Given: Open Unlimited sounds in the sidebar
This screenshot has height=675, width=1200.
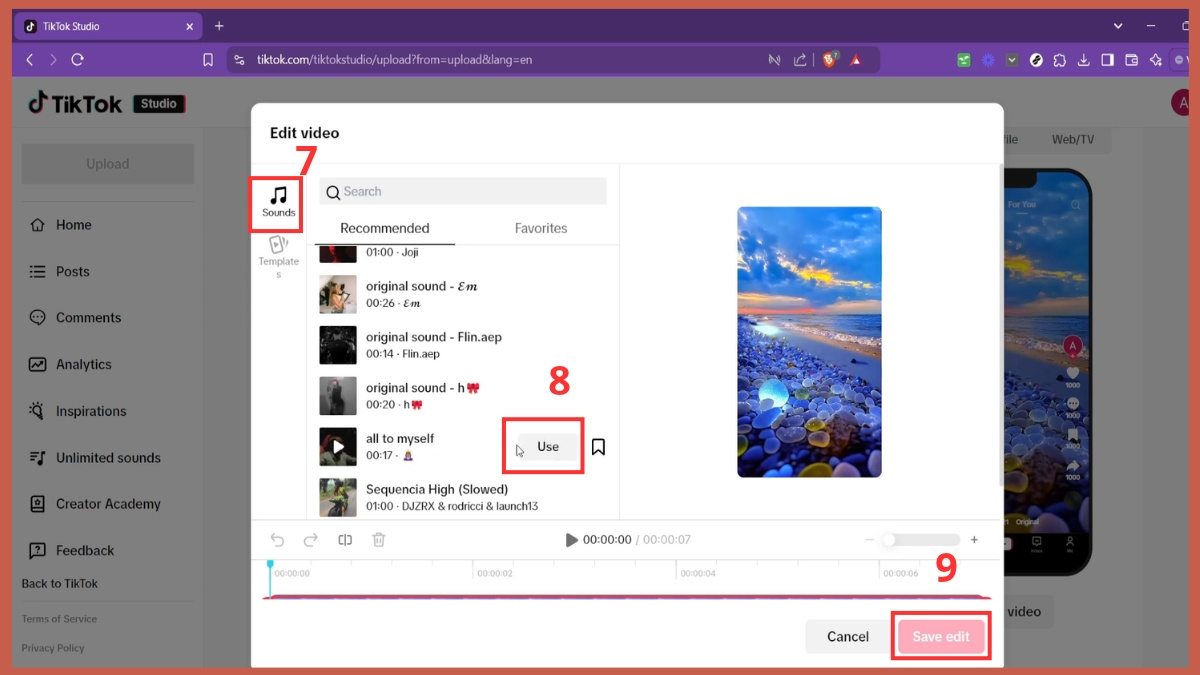Looking at the screenshot, I should pyautogui.click(x=108, y=457).
